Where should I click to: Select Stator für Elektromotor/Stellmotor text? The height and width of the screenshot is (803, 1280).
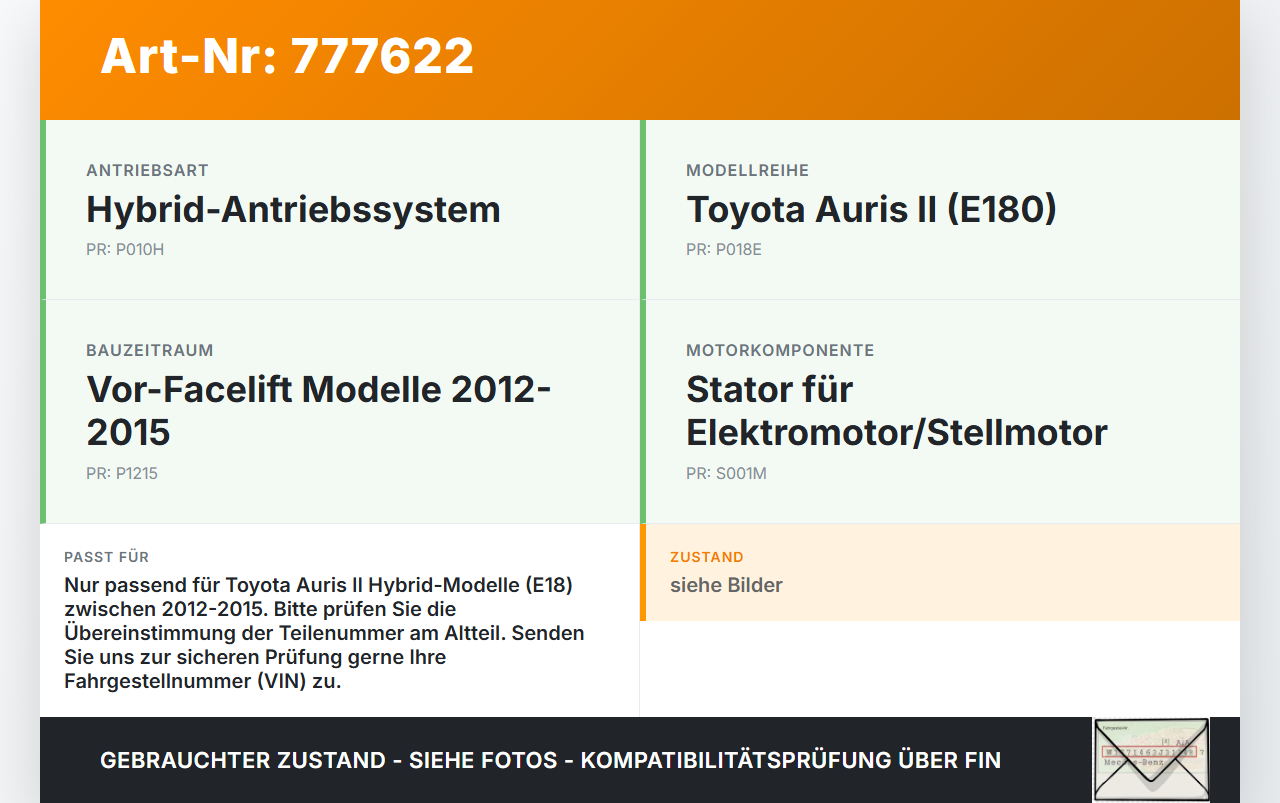[897, 410]
